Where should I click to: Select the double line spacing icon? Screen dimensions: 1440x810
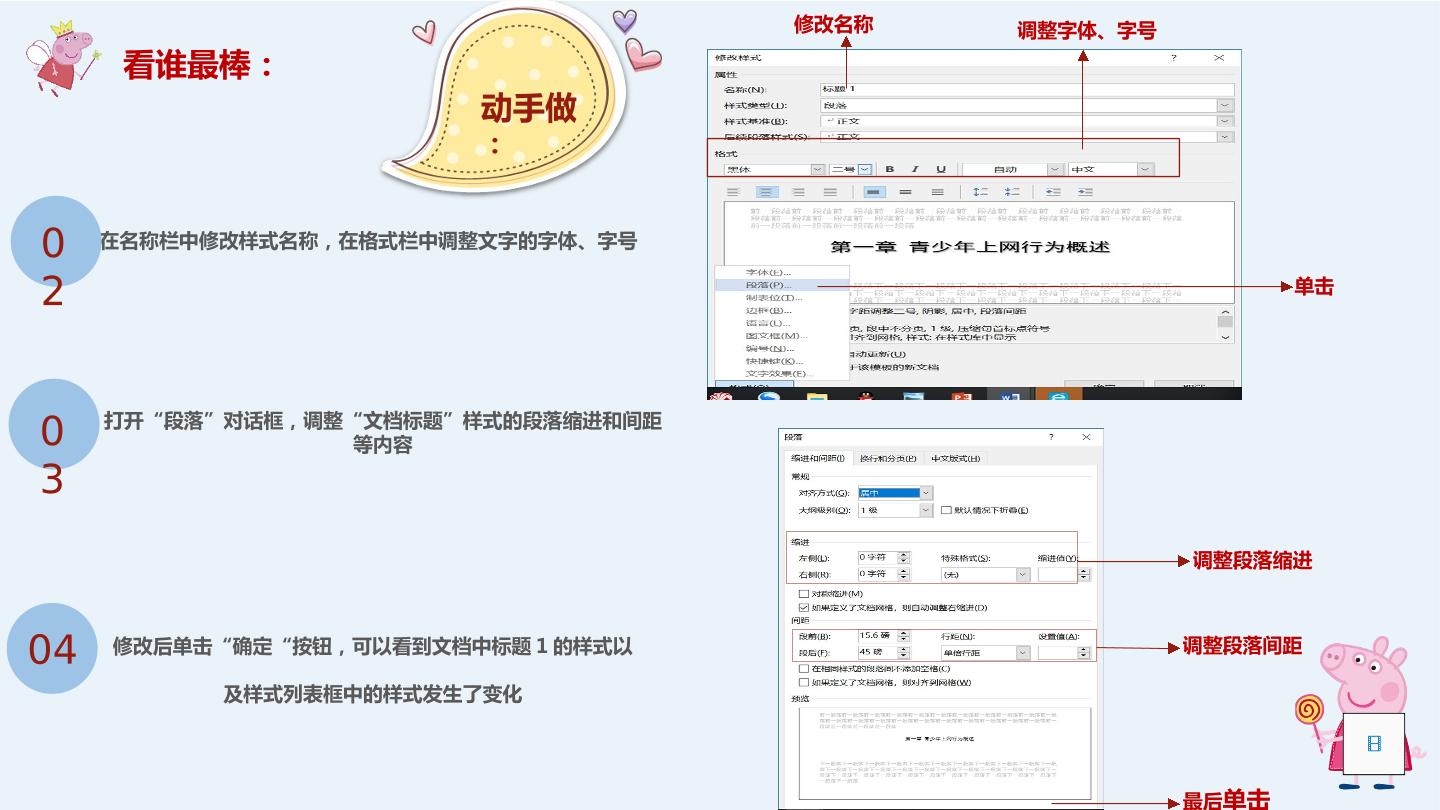click(937, 192)
